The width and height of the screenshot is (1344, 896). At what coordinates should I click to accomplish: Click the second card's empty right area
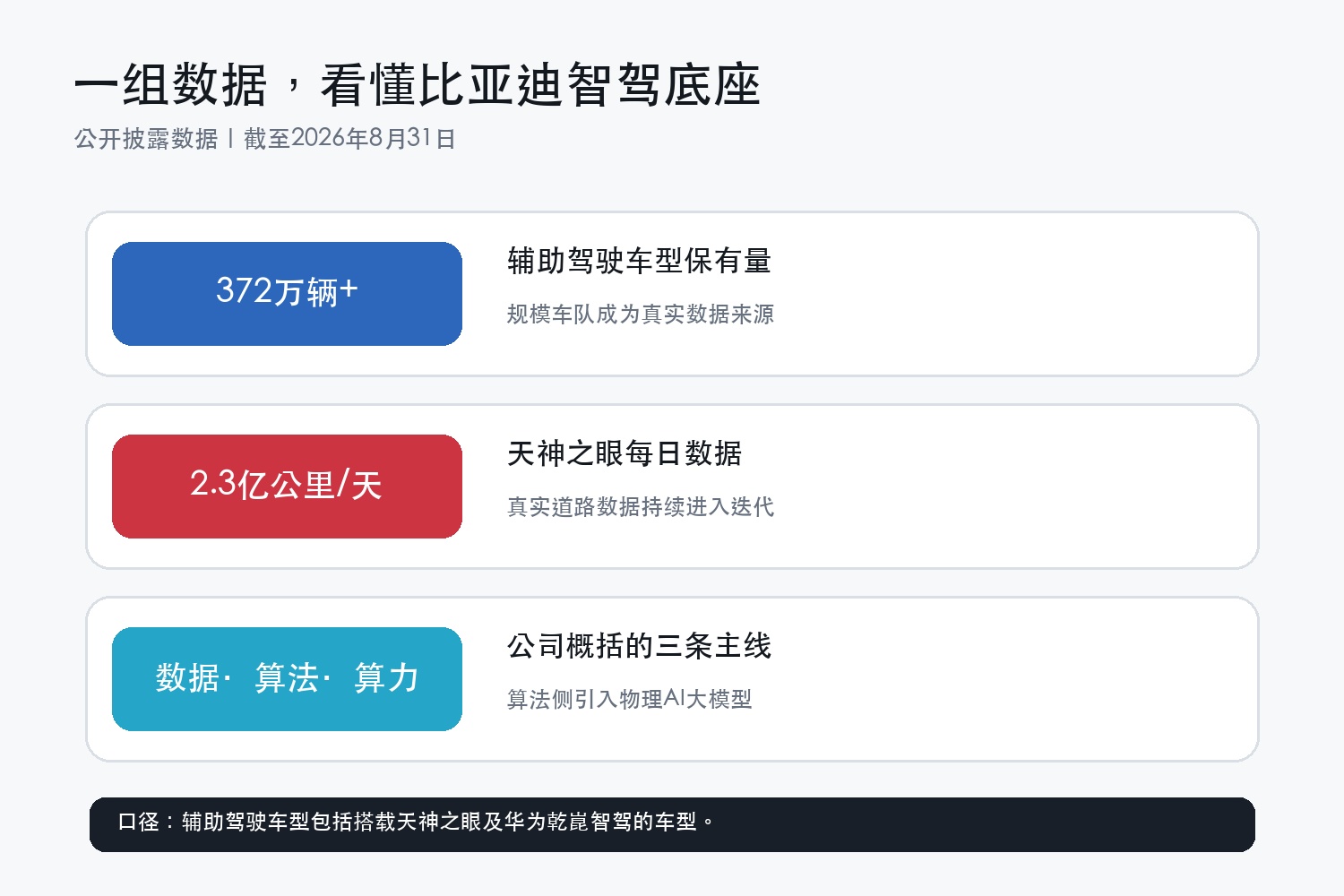coord(1012,487)
